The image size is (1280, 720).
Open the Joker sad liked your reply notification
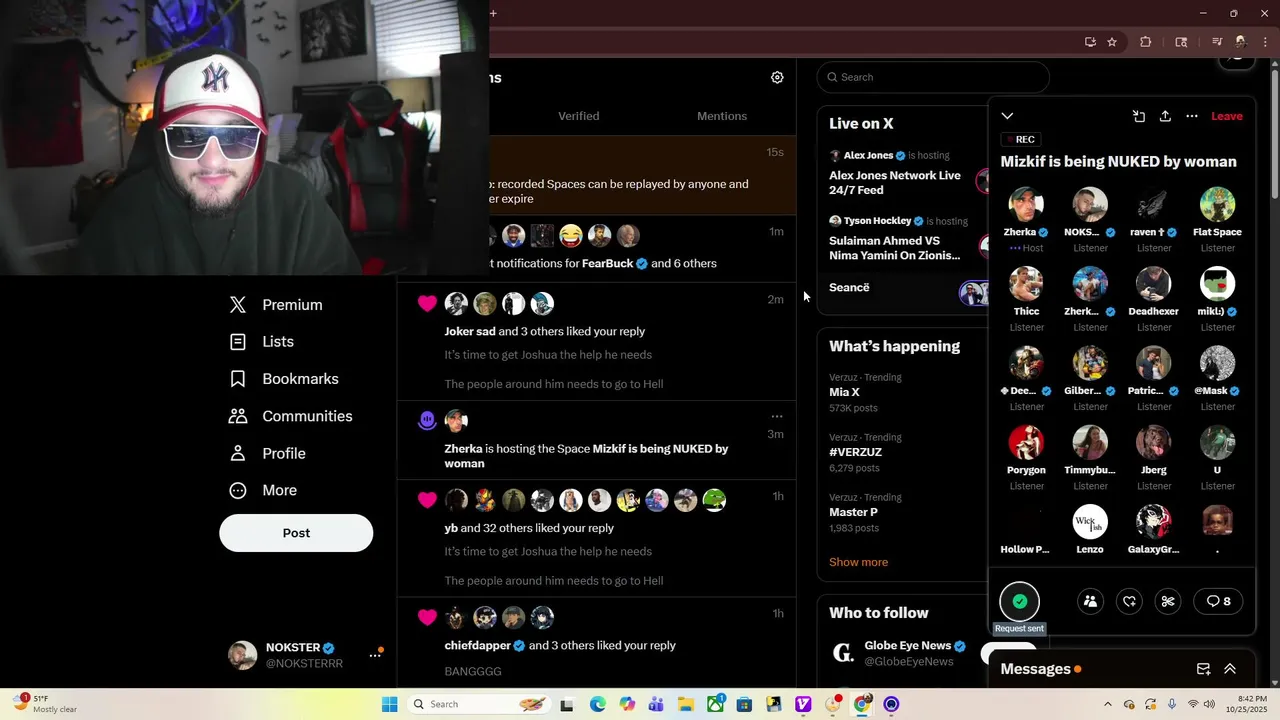[597, 342]
